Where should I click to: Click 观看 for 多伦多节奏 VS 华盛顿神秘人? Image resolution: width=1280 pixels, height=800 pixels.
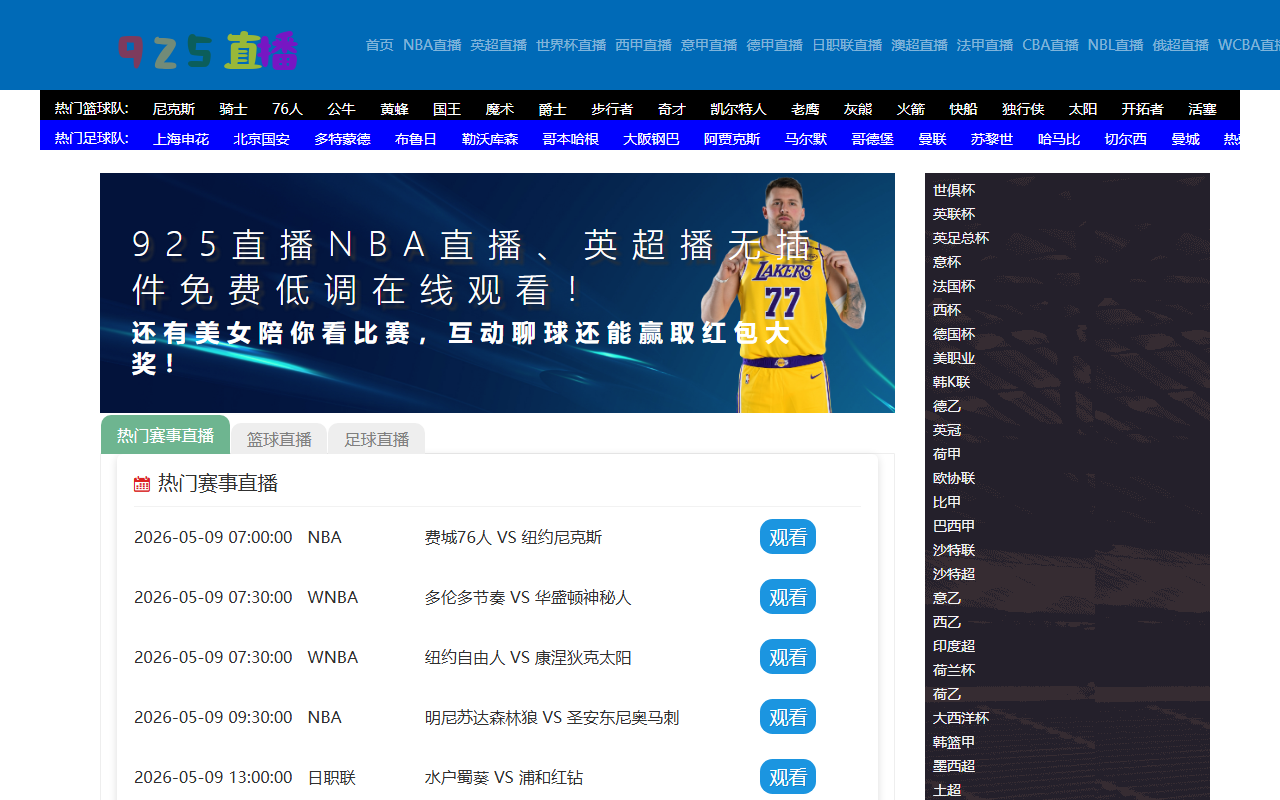click(x=788, y=597)
